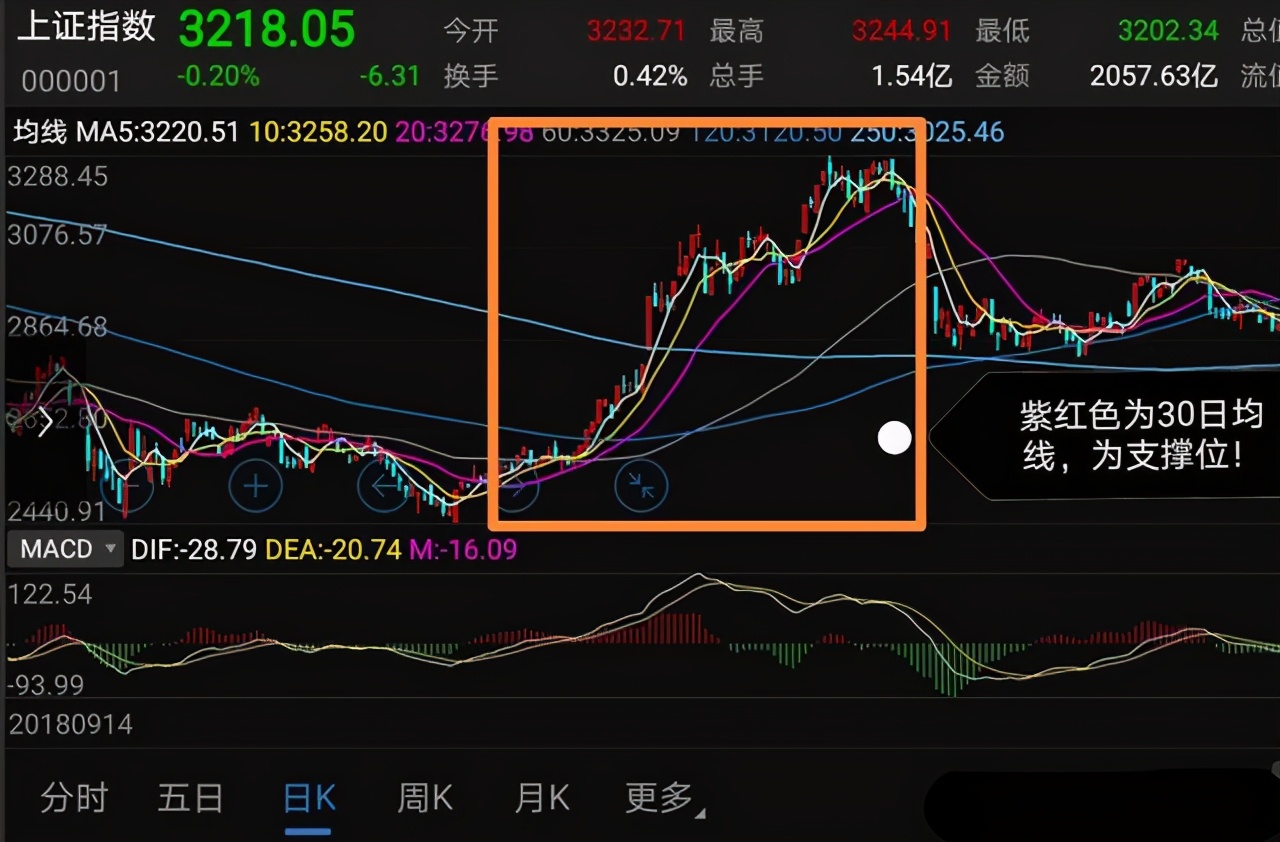Tap the current price 3218.05
Screen dimensions: 1280x842
[x=267, y=28]
